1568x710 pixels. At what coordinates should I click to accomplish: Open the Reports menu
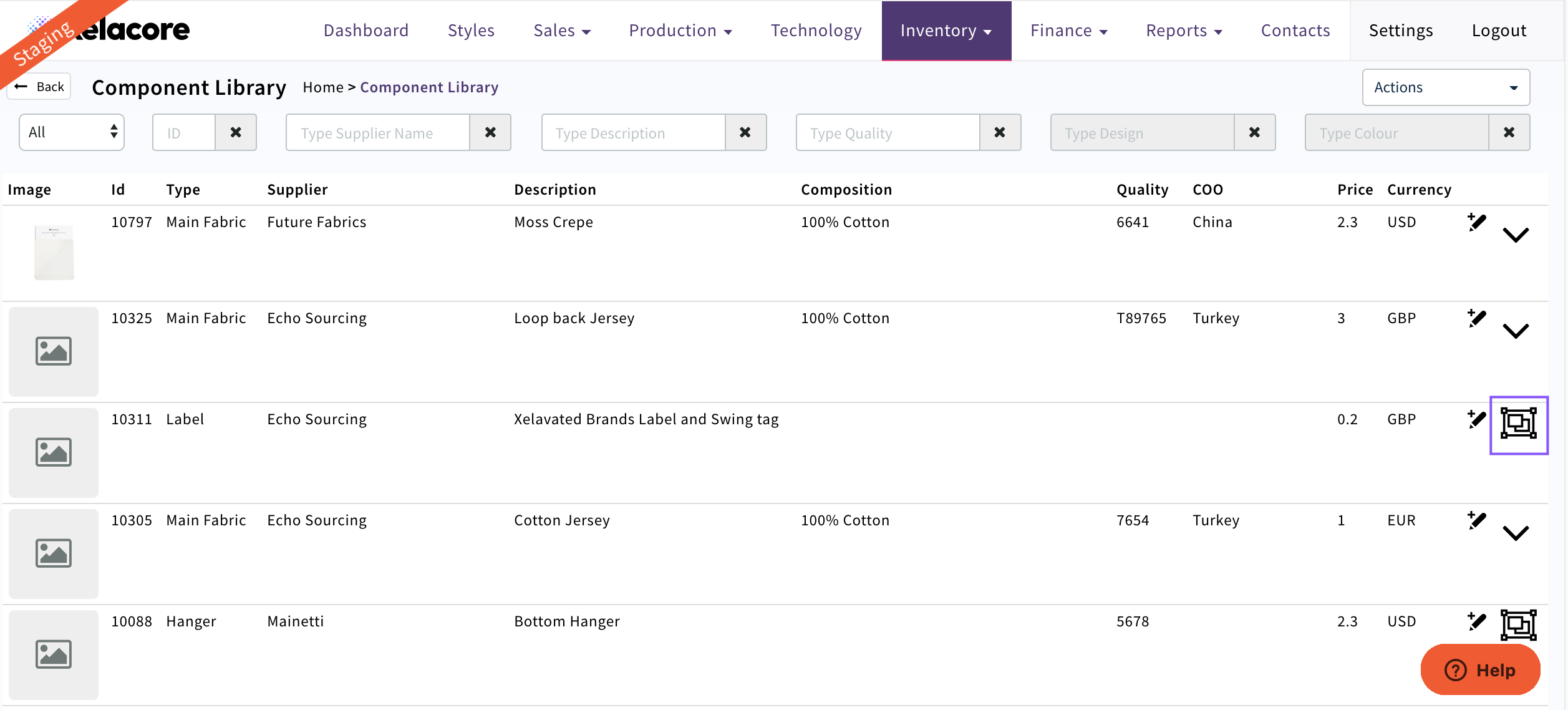(x=1183, y=31)
